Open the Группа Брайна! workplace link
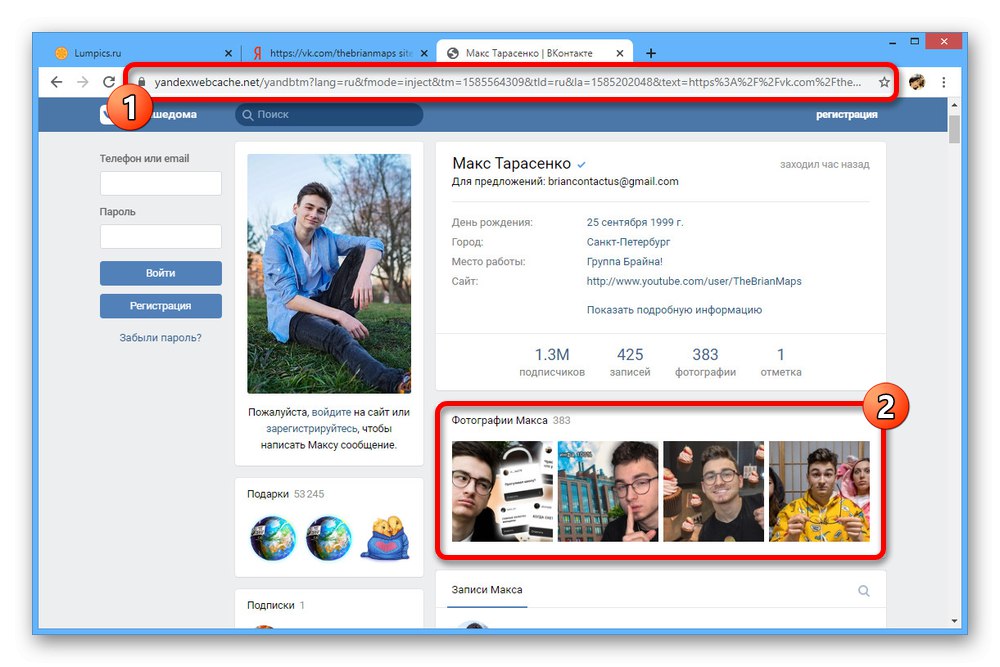This screenshot has height=667, width=1000. pyautogui.click(x=624, y=262)
